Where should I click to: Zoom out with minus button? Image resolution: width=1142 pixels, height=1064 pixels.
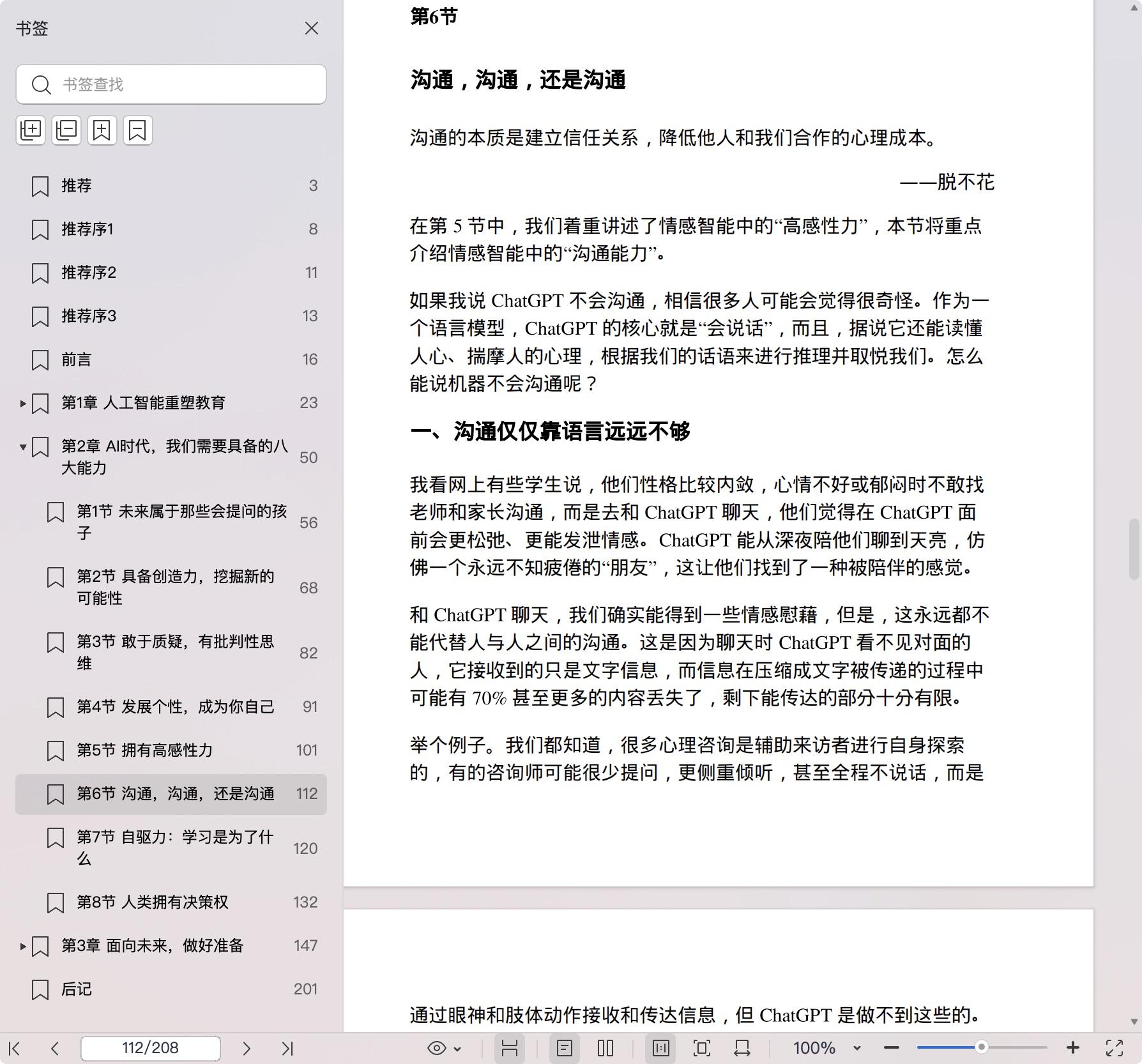[x=892, y=1048]
